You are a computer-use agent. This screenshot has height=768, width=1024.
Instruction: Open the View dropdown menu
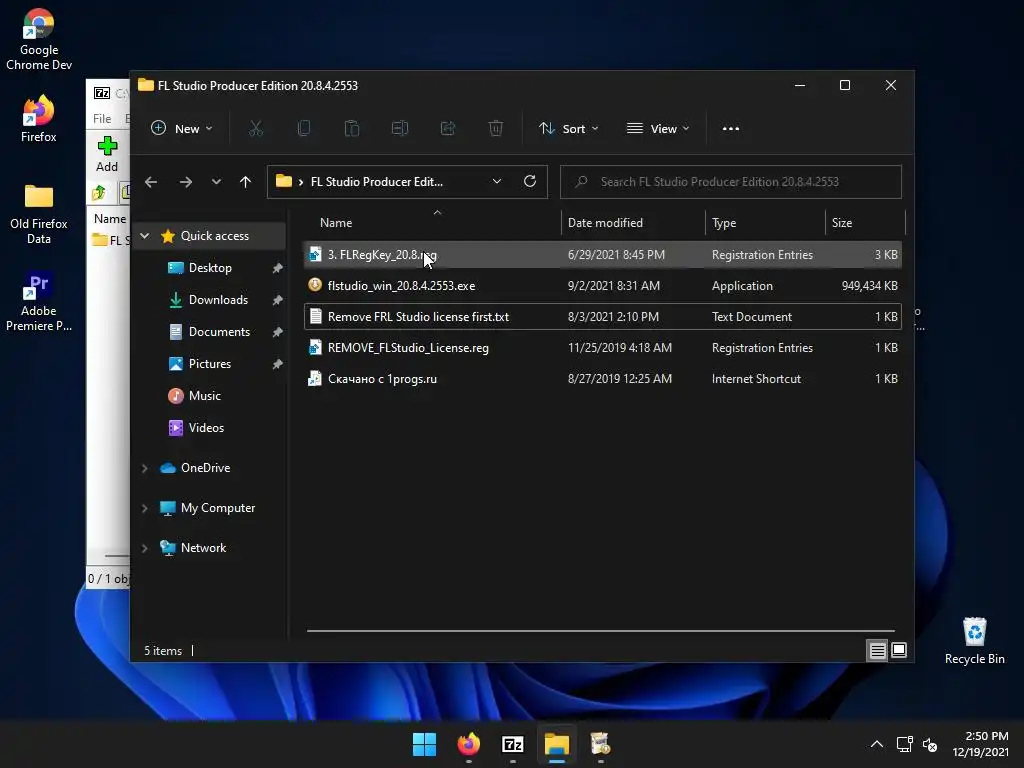658,129
